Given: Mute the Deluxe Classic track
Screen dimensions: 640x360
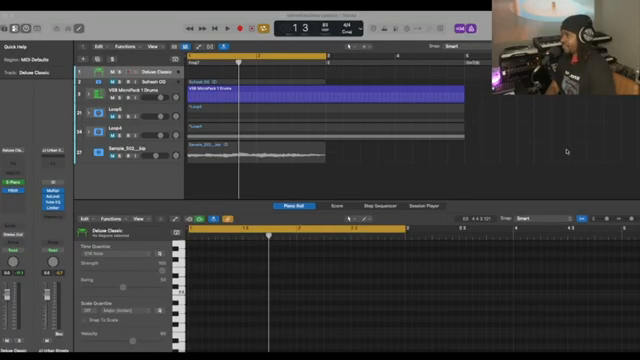Looking at the screenshot, I should [112, 72].
